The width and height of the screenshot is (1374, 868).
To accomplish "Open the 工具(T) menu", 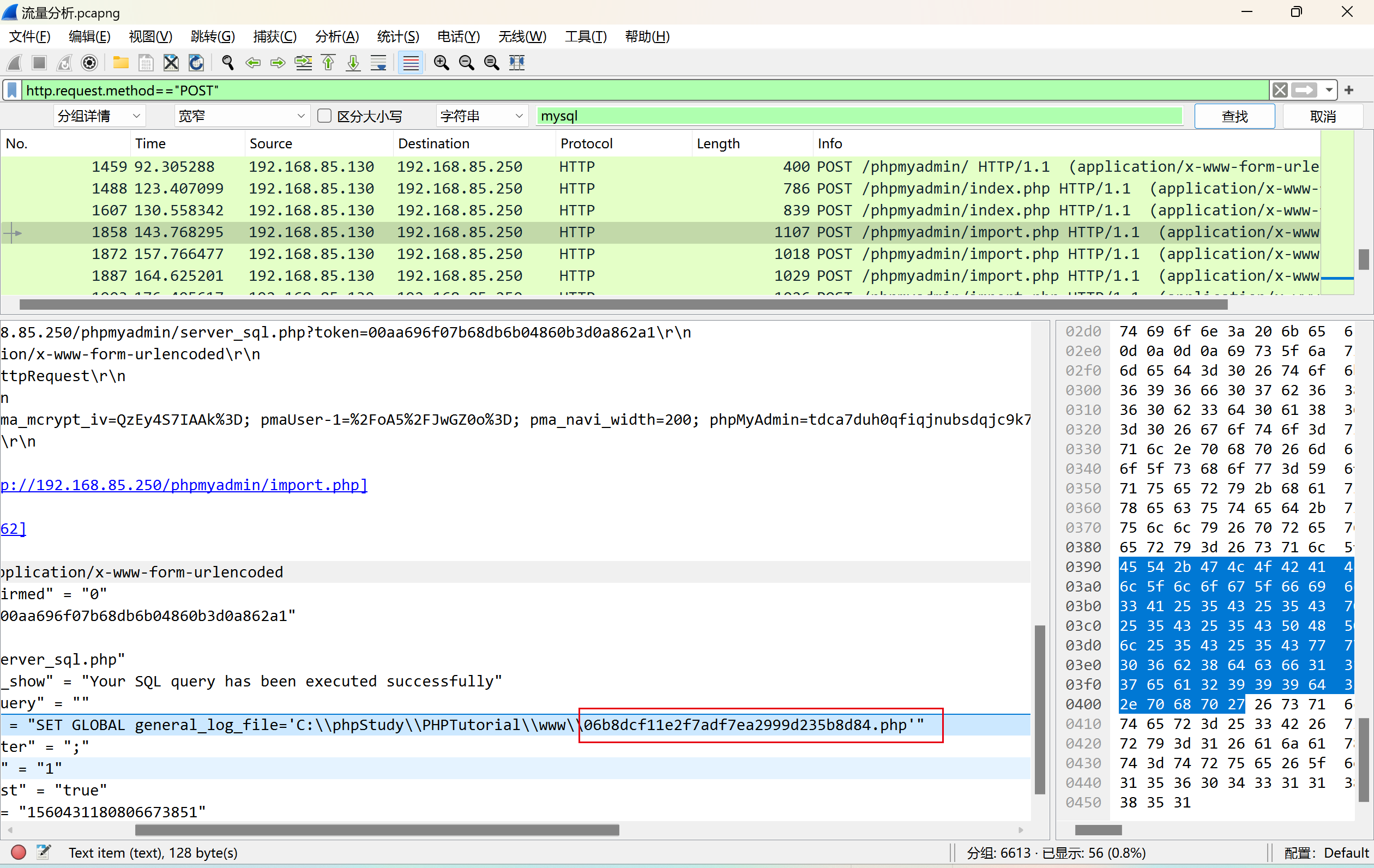I will (x=586, y=37).
